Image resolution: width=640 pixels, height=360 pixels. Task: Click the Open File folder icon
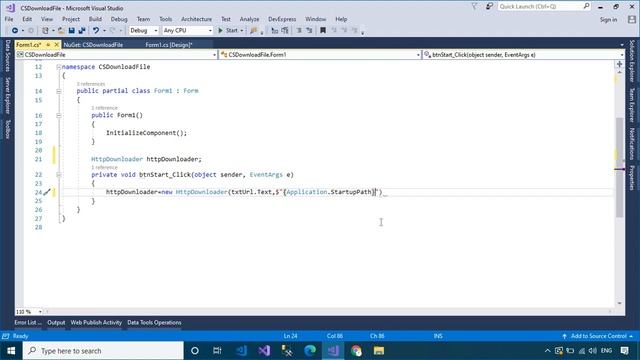(61, 31)
